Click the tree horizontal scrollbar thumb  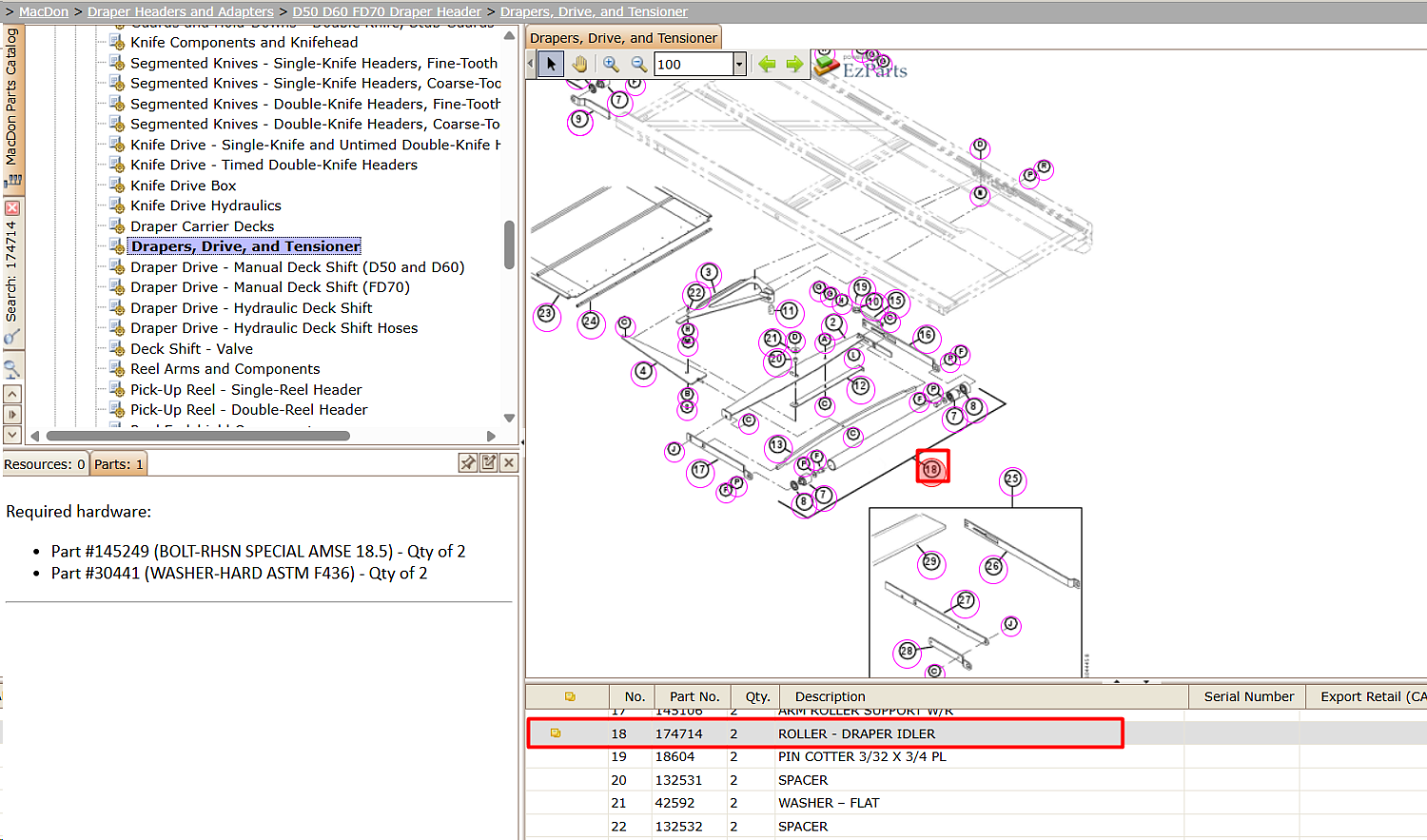(x=198, y=436)
